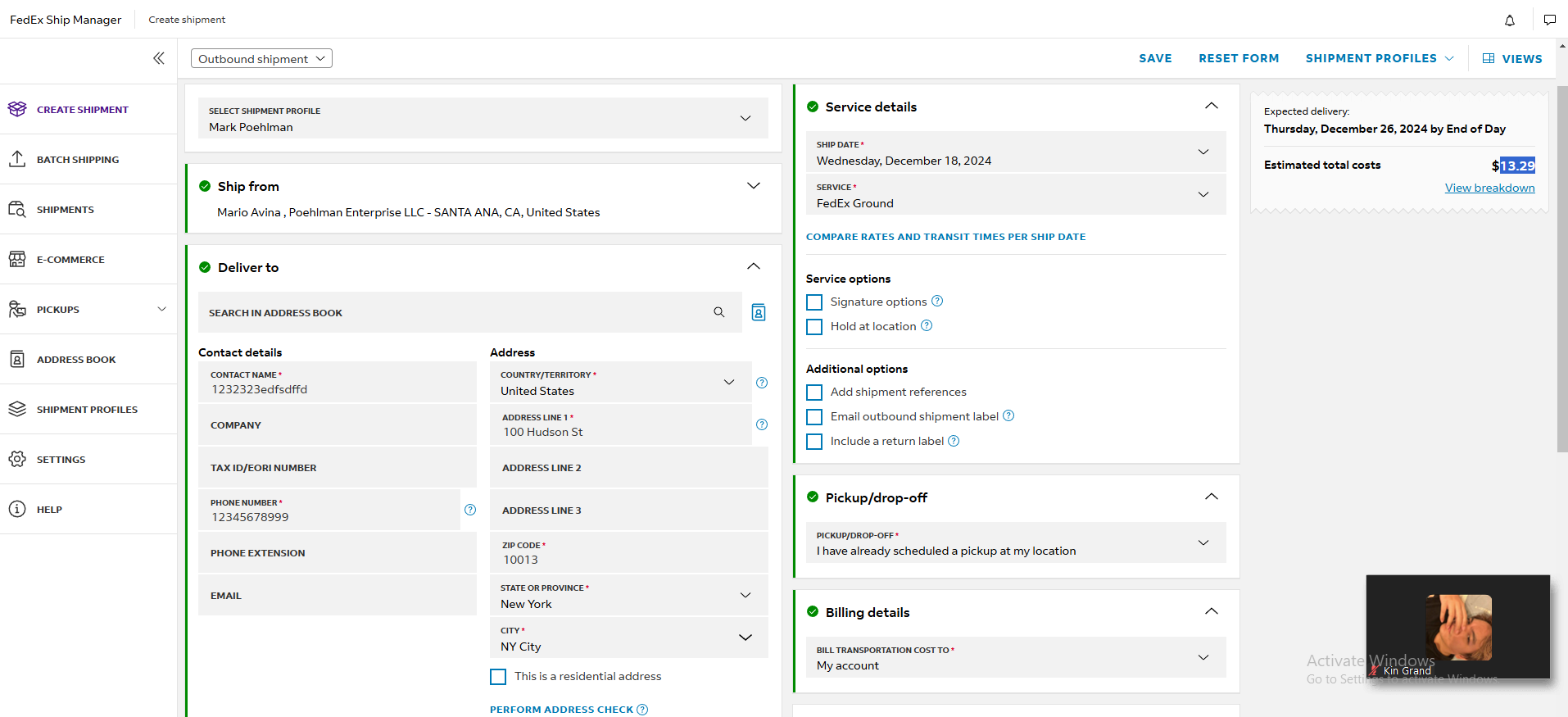
Task: Collapse the Deliver to section
Action: [x=754, y=266]
